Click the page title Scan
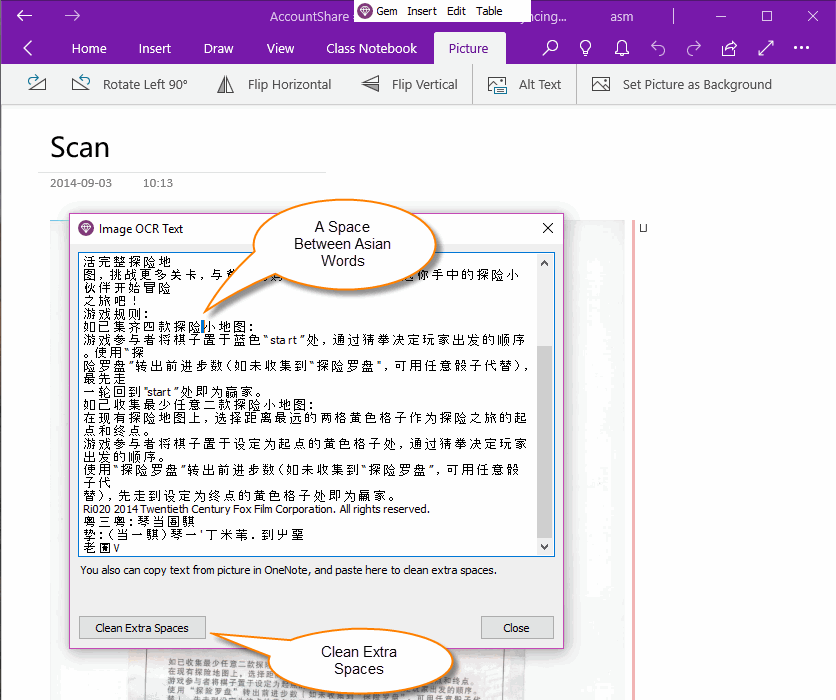The image size is (836, 700). tap(79, 147)
